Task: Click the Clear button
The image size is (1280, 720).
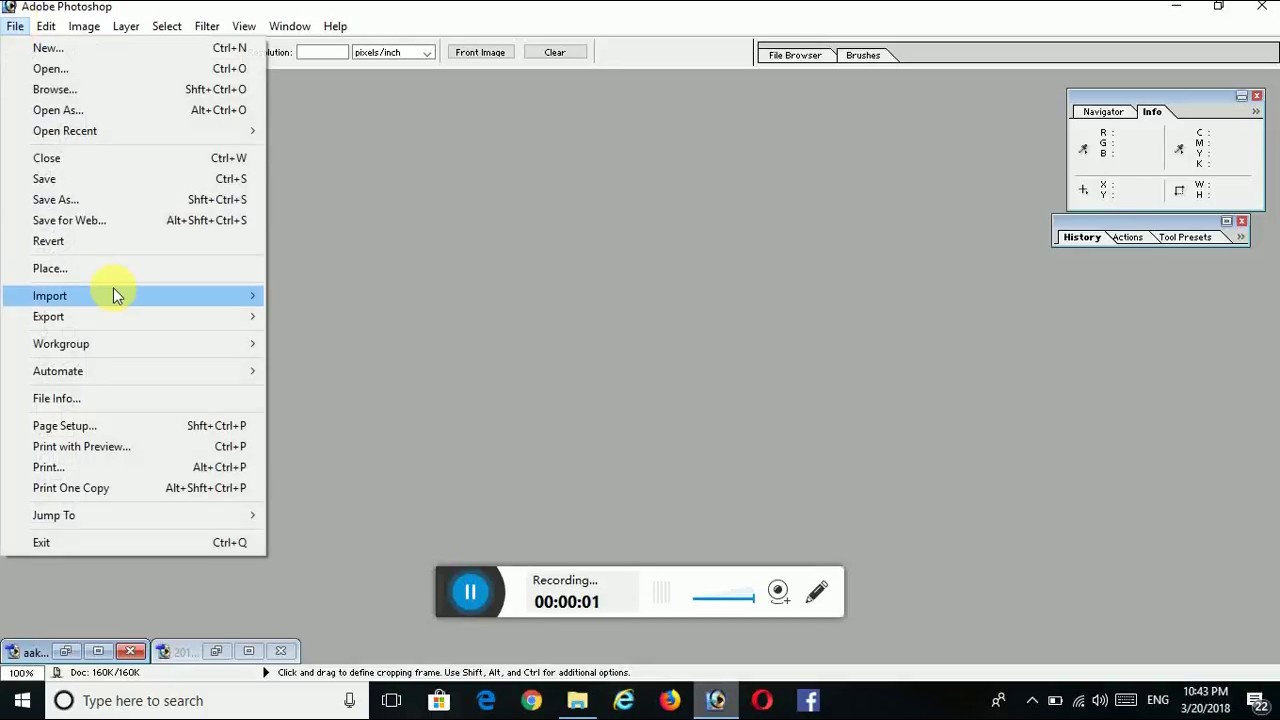Action: point(555,53)
